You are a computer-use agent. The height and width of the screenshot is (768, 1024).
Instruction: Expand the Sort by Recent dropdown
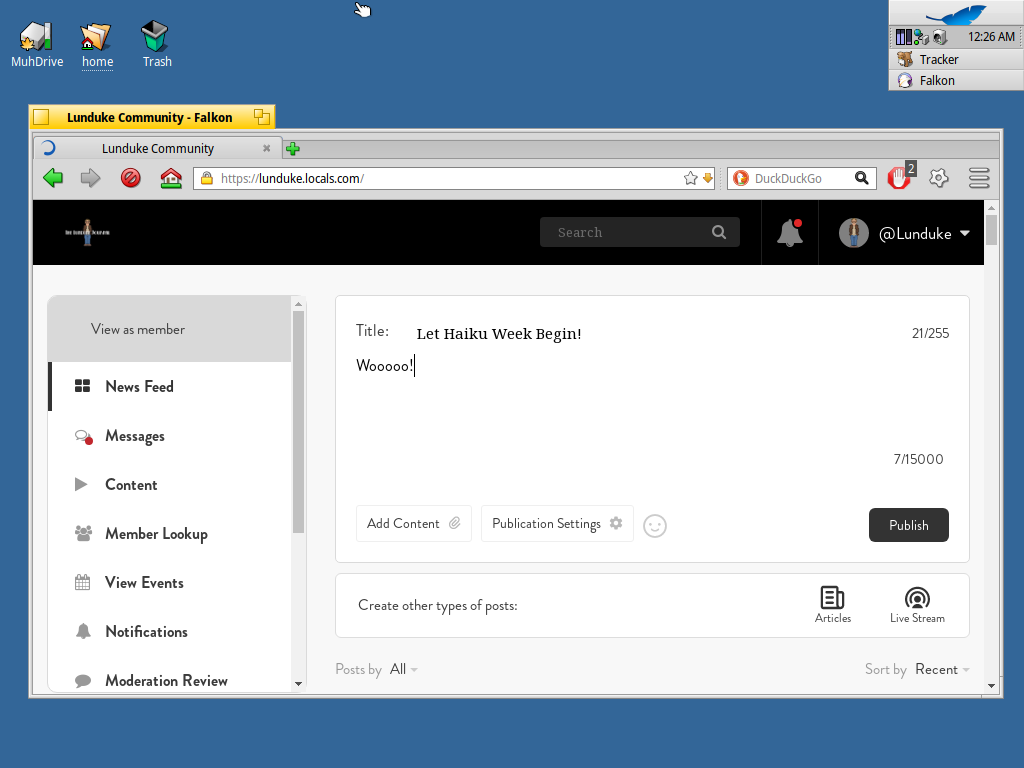click(x=942, y=669)
